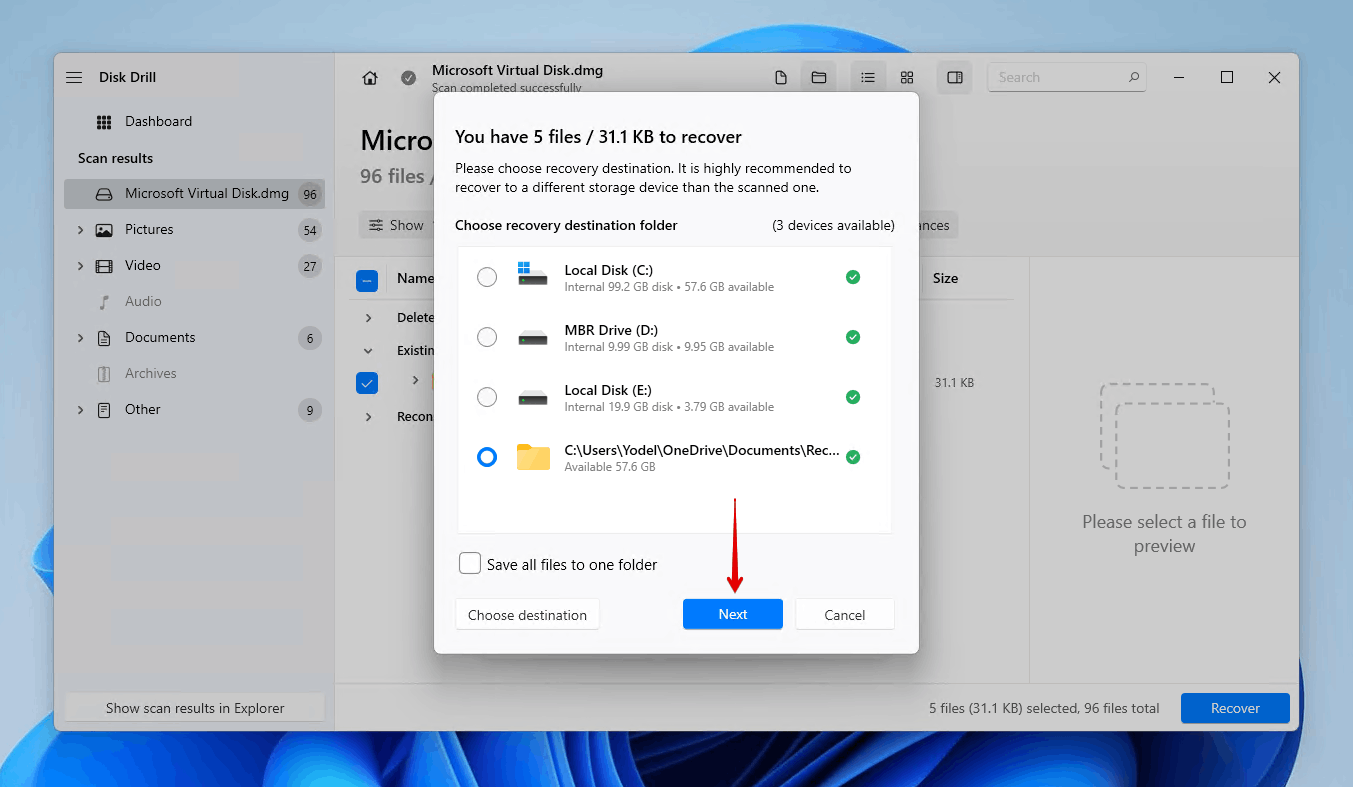Switch to grid view in the toolbar
Screen dimensions: 1353x787
[906, 77]
